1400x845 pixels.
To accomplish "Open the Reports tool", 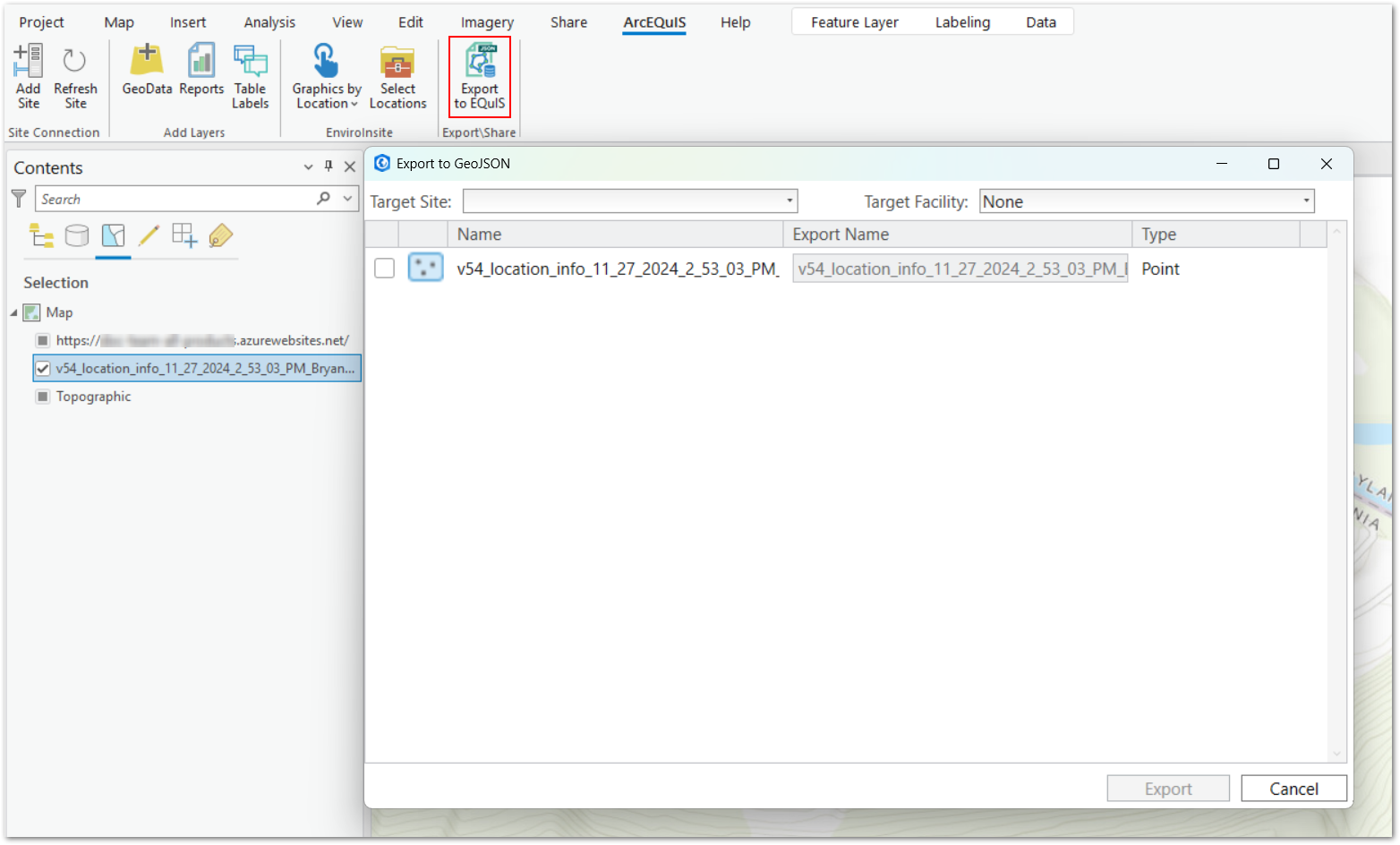I will pyautogui.click(x=201, y=69).
